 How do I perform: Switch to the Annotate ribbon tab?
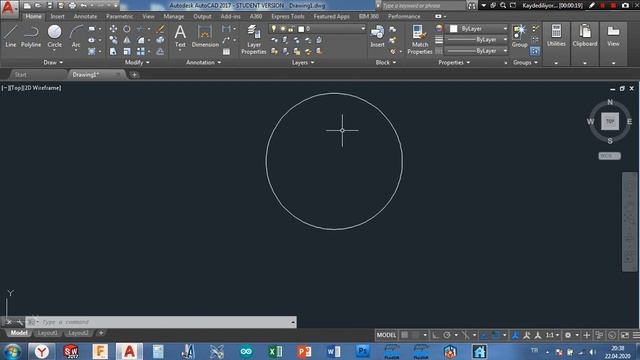pyautogui.click(x=85, y=17)
